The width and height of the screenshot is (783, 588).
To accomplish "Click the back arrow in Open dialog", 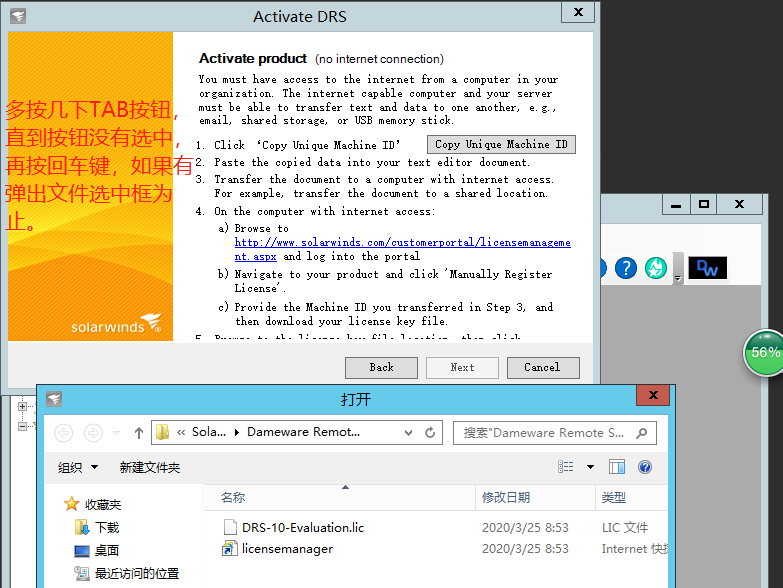I will click(63, 433).
